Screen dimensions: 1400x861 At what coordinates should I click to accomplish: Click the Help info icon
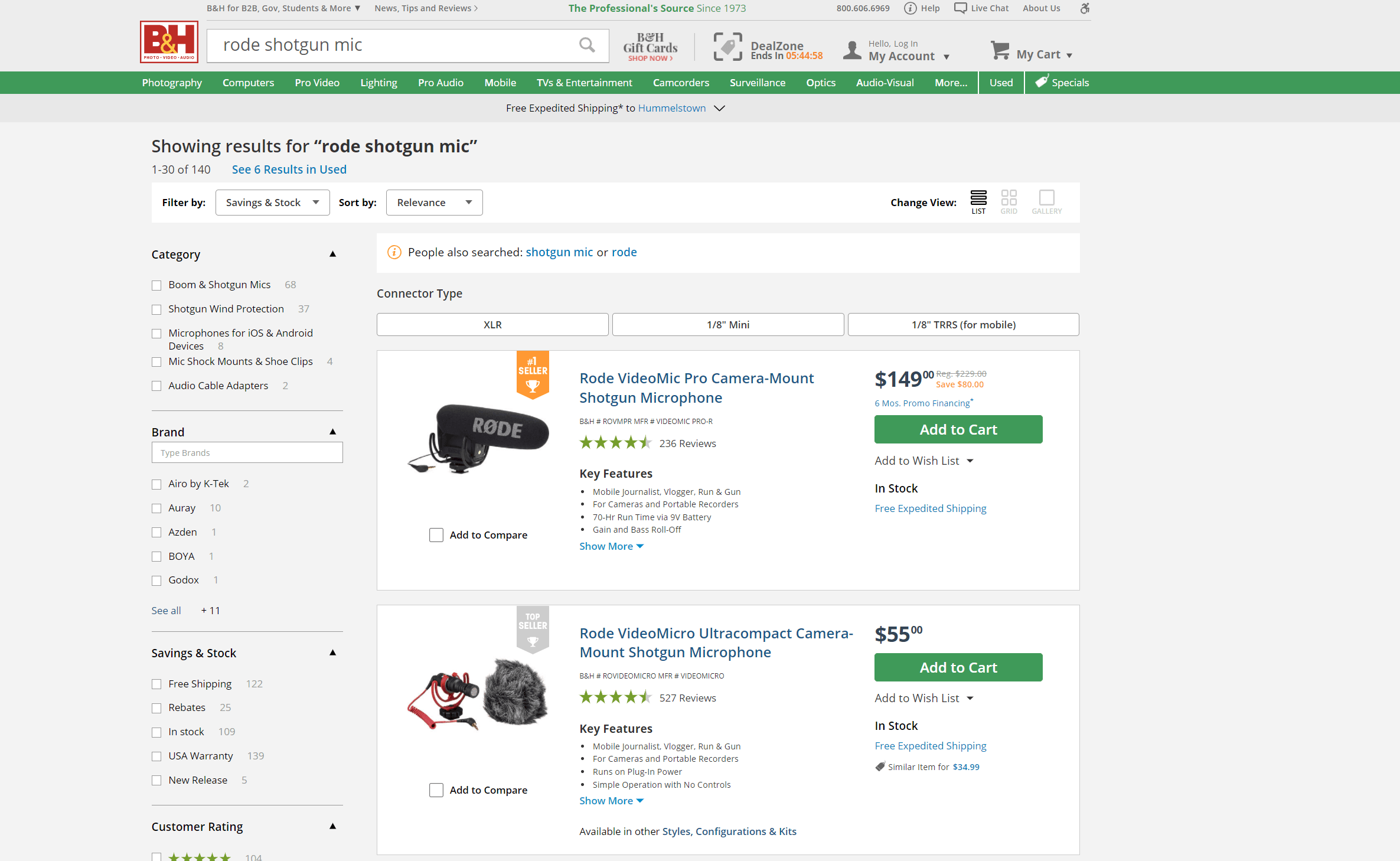click(909, 8)
